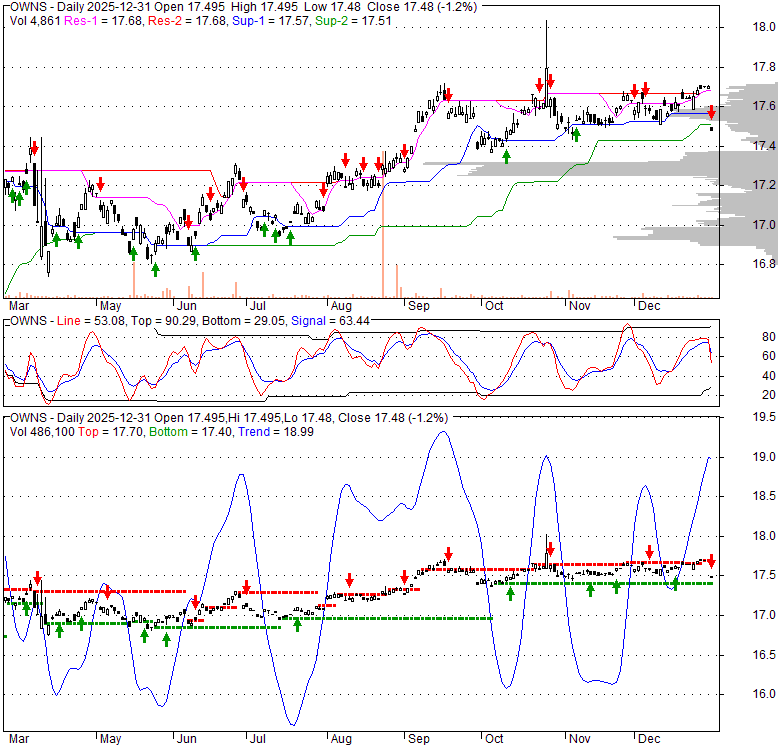Click the Dec label on the bottom chart's time axis
780x745 pixels.
pyautogui.click(x=649, y=738)
